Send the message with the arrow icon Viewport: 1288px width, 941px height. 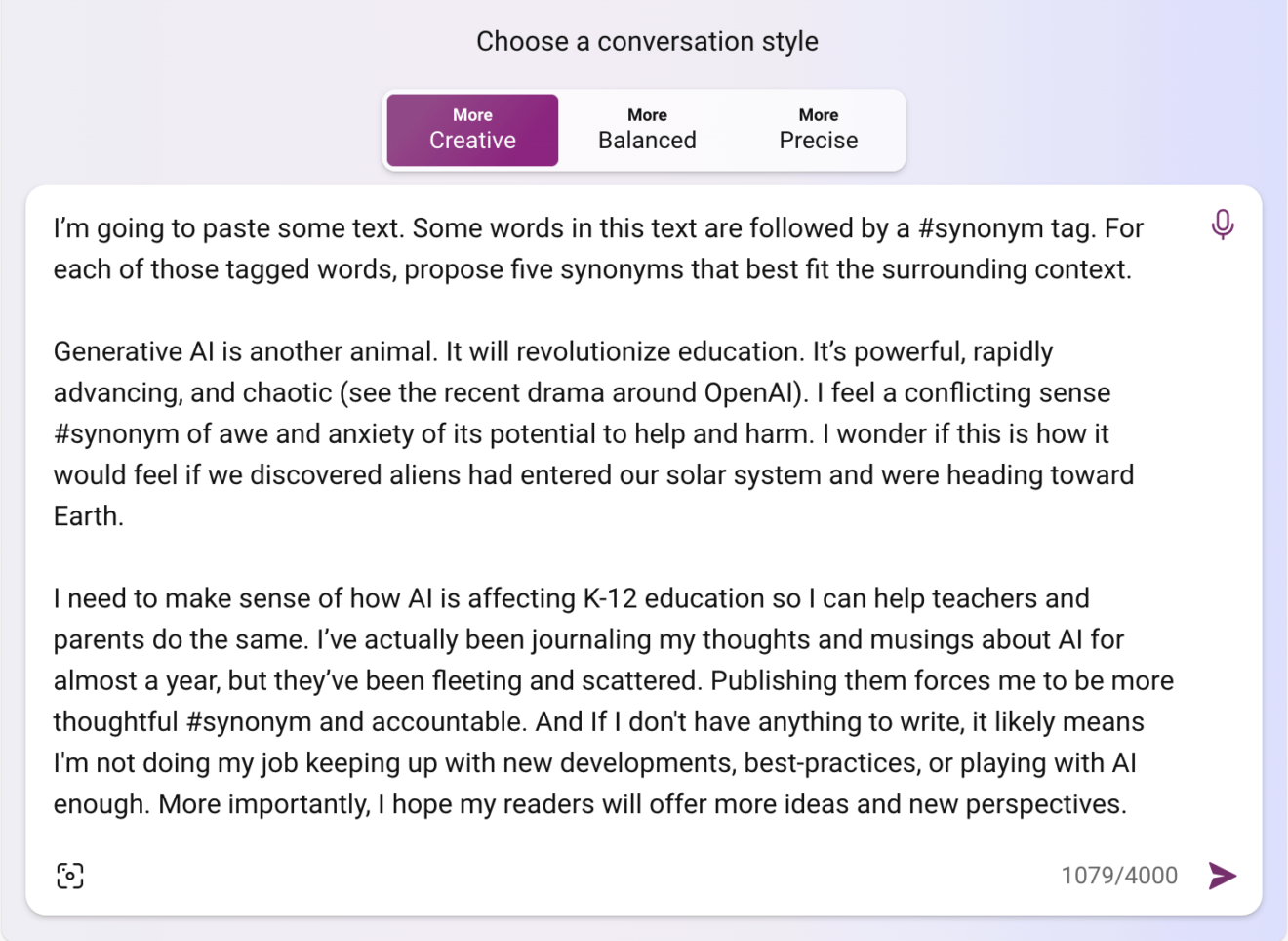point(1222,876)
